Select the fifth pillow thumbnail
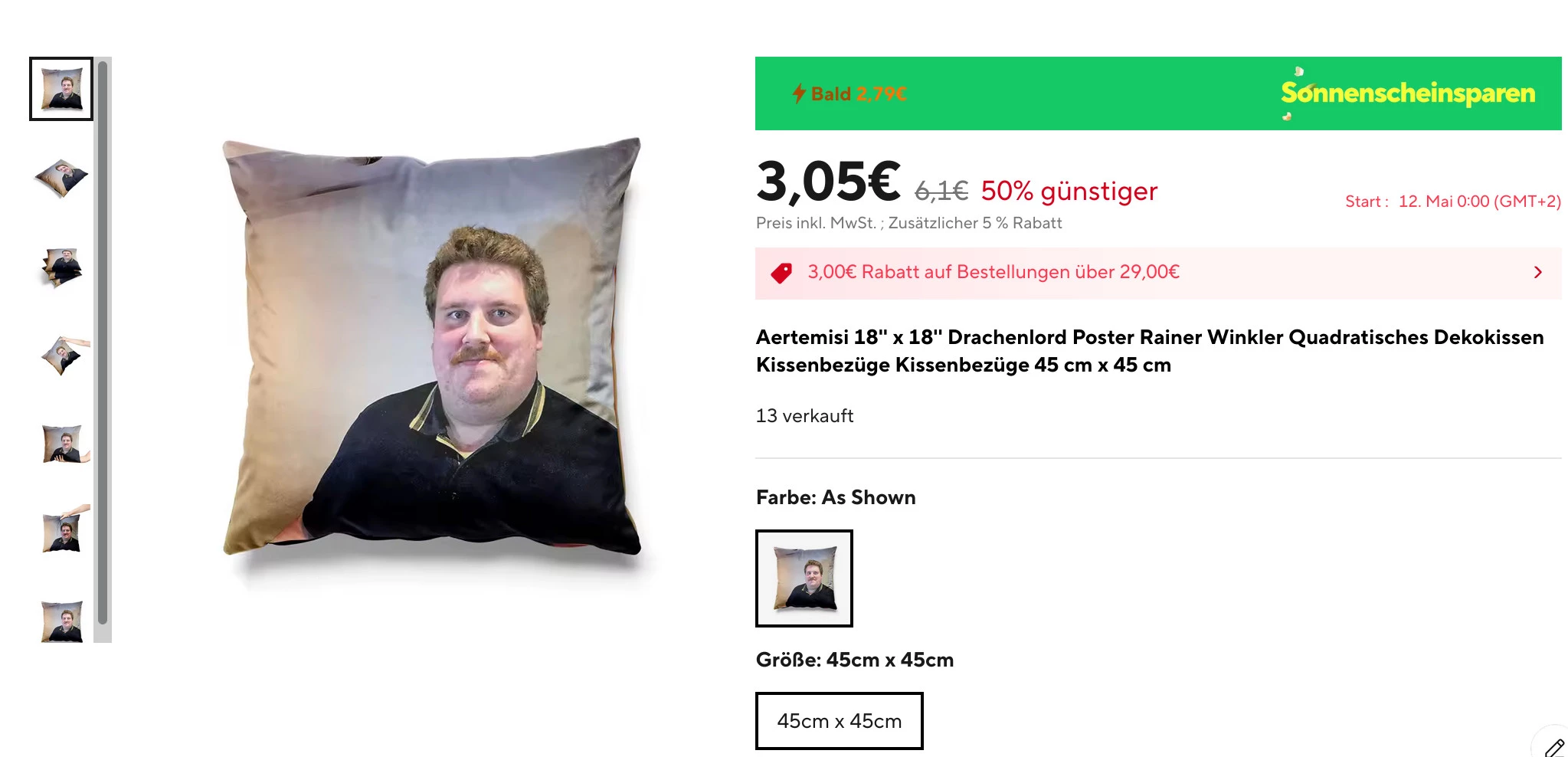The height and width of the screenshot is (757, 1568). click(64, 444)
